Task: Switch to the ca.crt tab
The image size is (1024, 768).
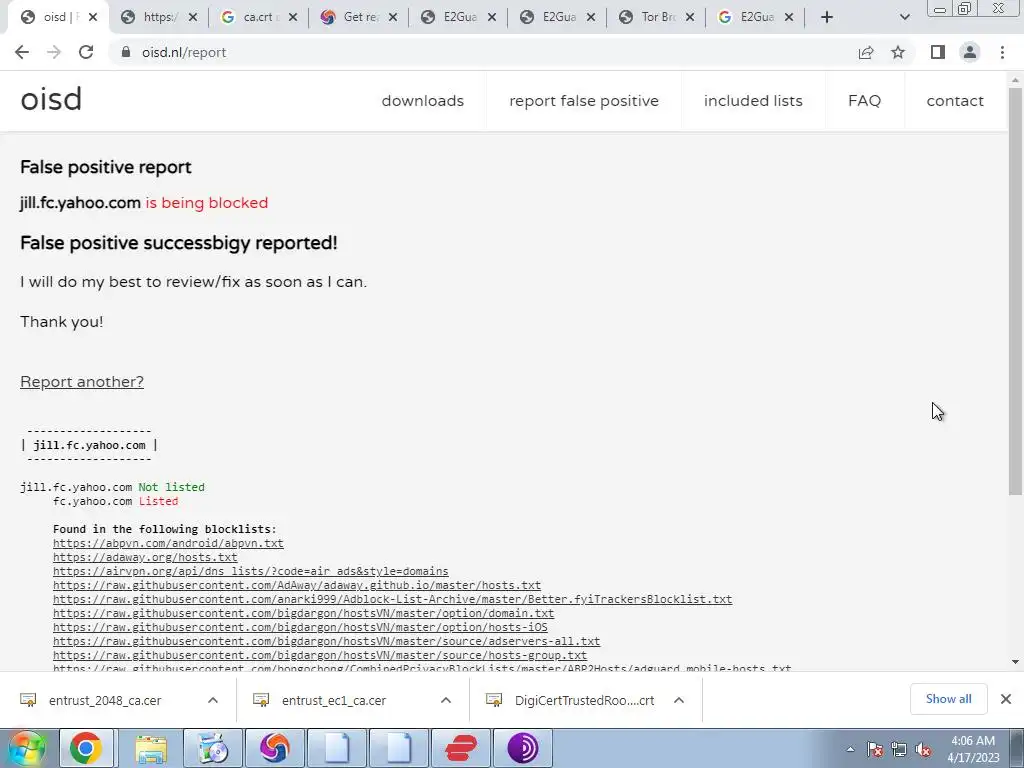Action: point(257,17)
